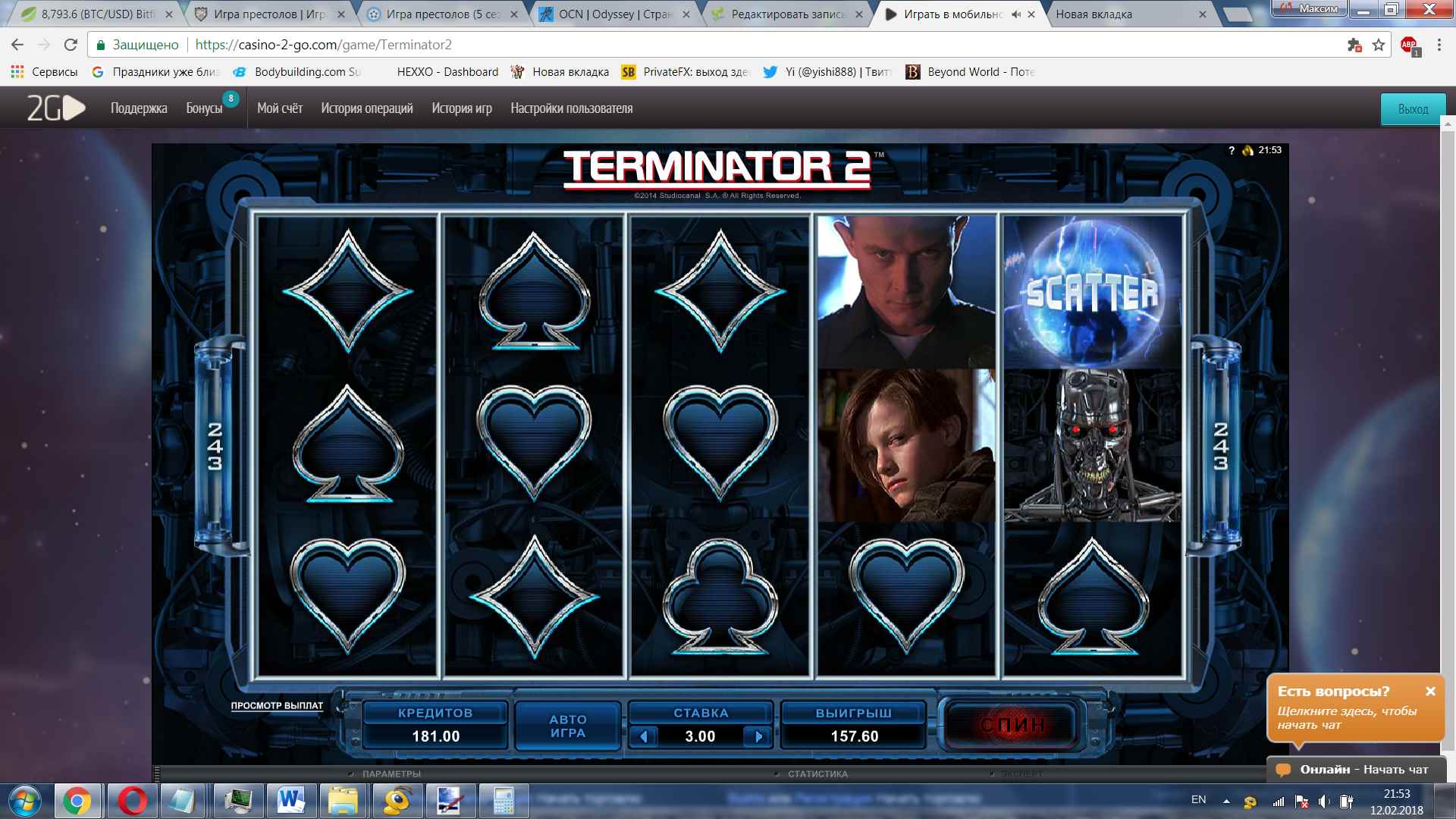Click the T-1000 cop symbol on reel four
The width and height of the screenshot is (1456, 819).
[906, 292]
